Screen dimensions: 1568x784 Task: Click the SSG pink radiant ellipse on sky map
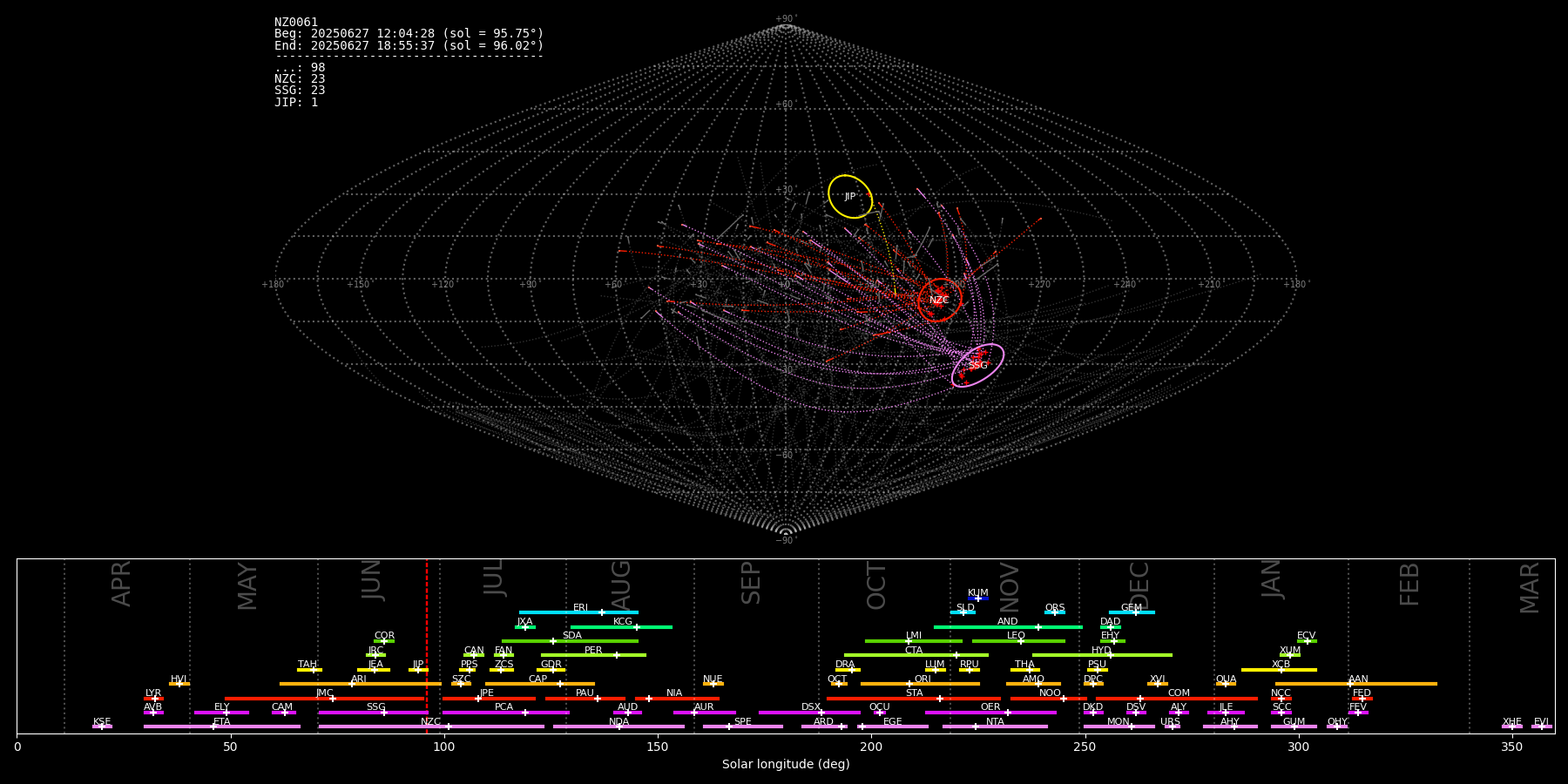[977, 365]
